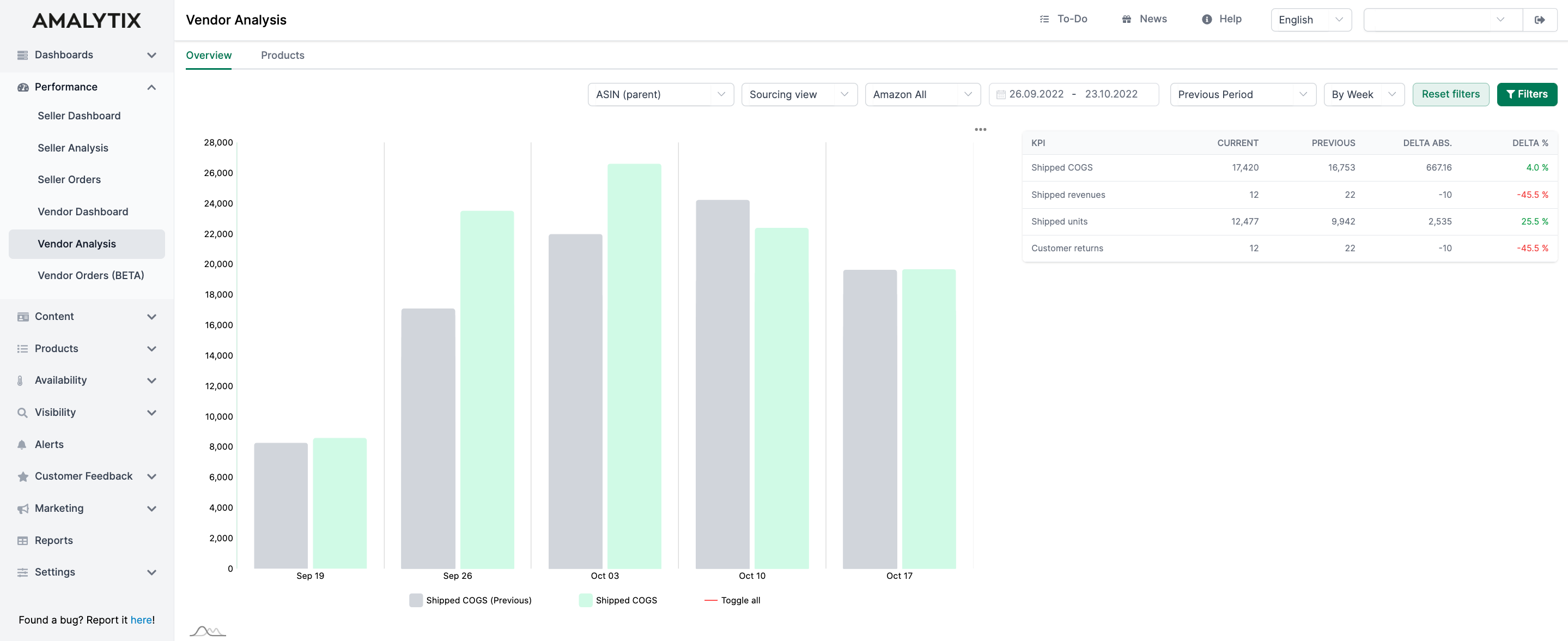The image size is (1568, 641).
Task: Click the Content sidebar icon
Action: click(x=22, y=317)
